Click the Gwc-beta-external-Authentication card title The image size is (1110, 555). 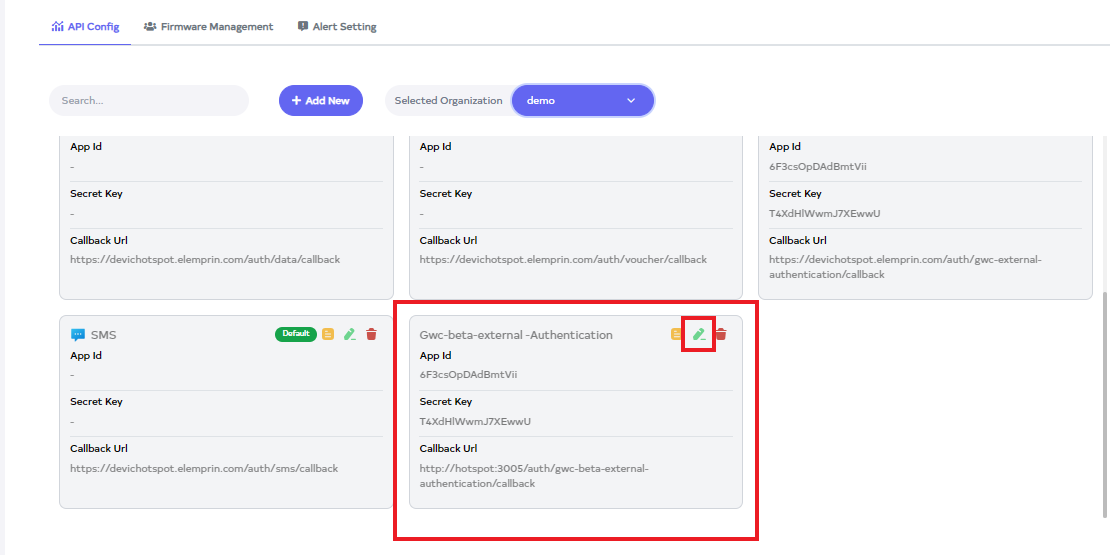coord(516,335)
